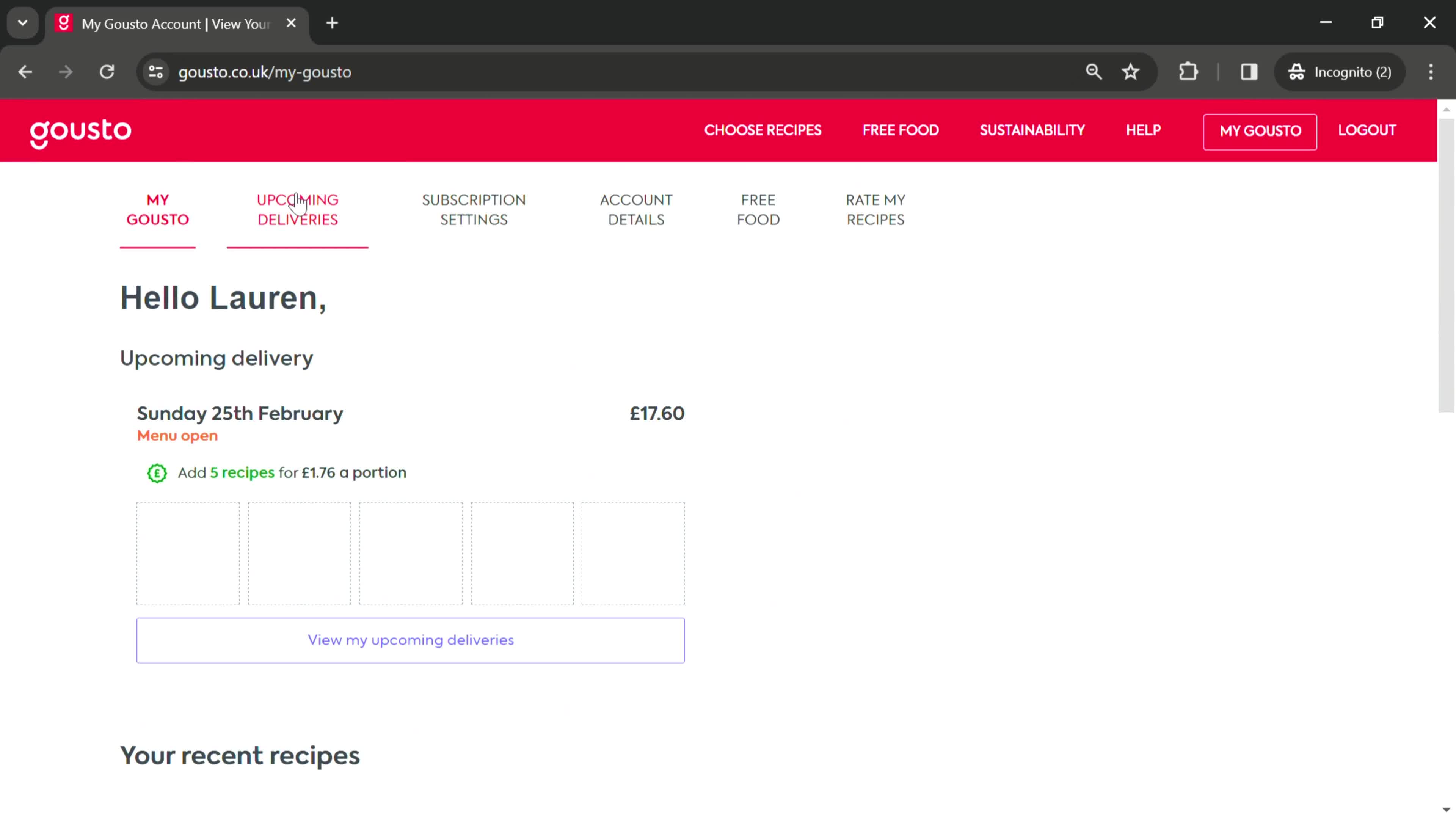Click the Gousto logo in header

click(80, 130)
